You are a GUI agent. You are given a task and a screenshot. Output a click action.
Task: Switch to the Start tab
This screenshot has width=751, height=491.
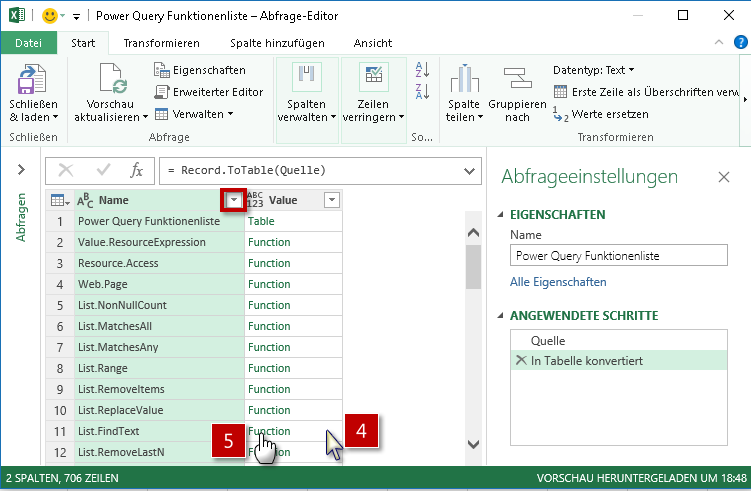click(83, 43)
